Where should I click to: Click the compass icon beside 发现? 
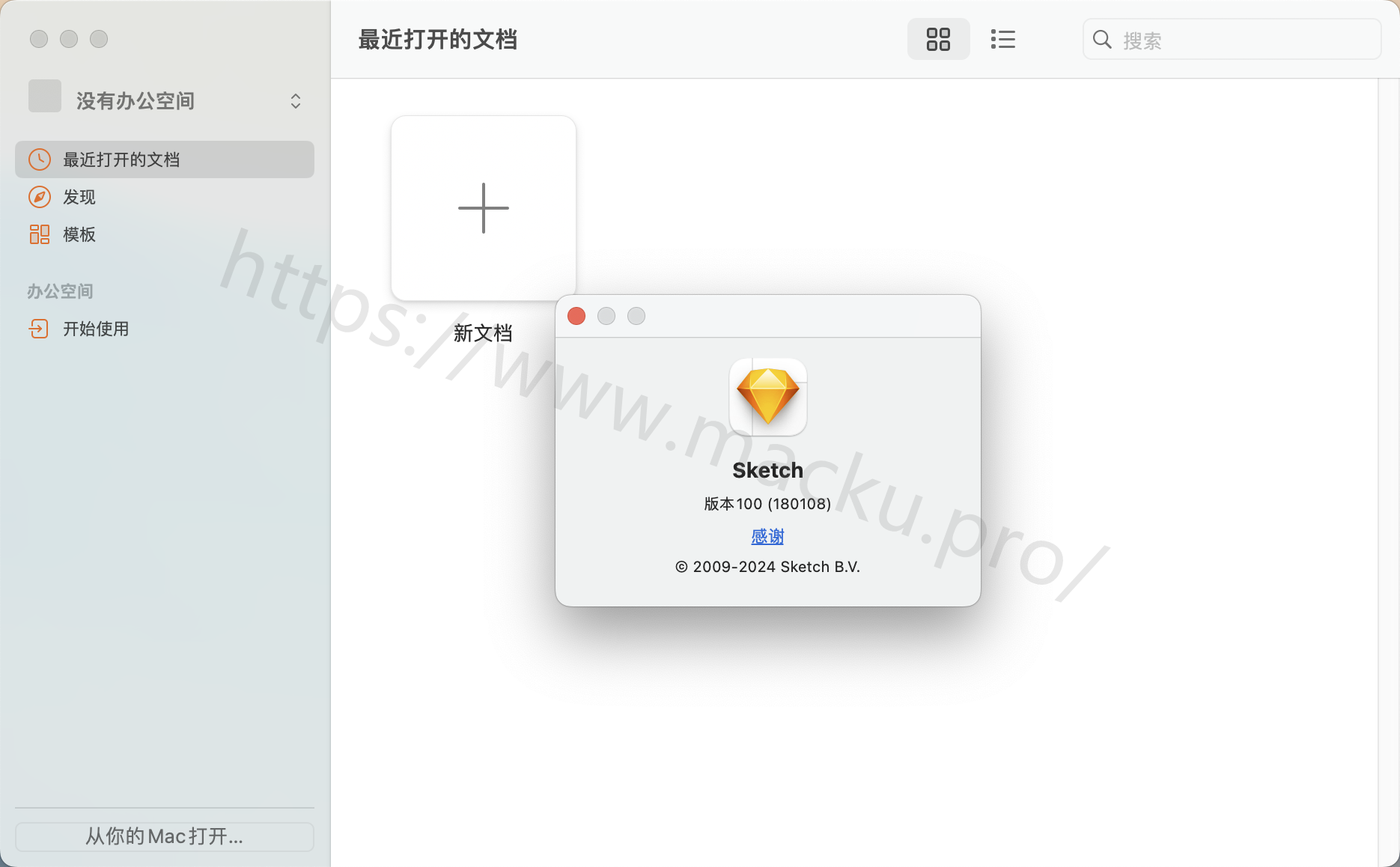(x=40, y=197)
